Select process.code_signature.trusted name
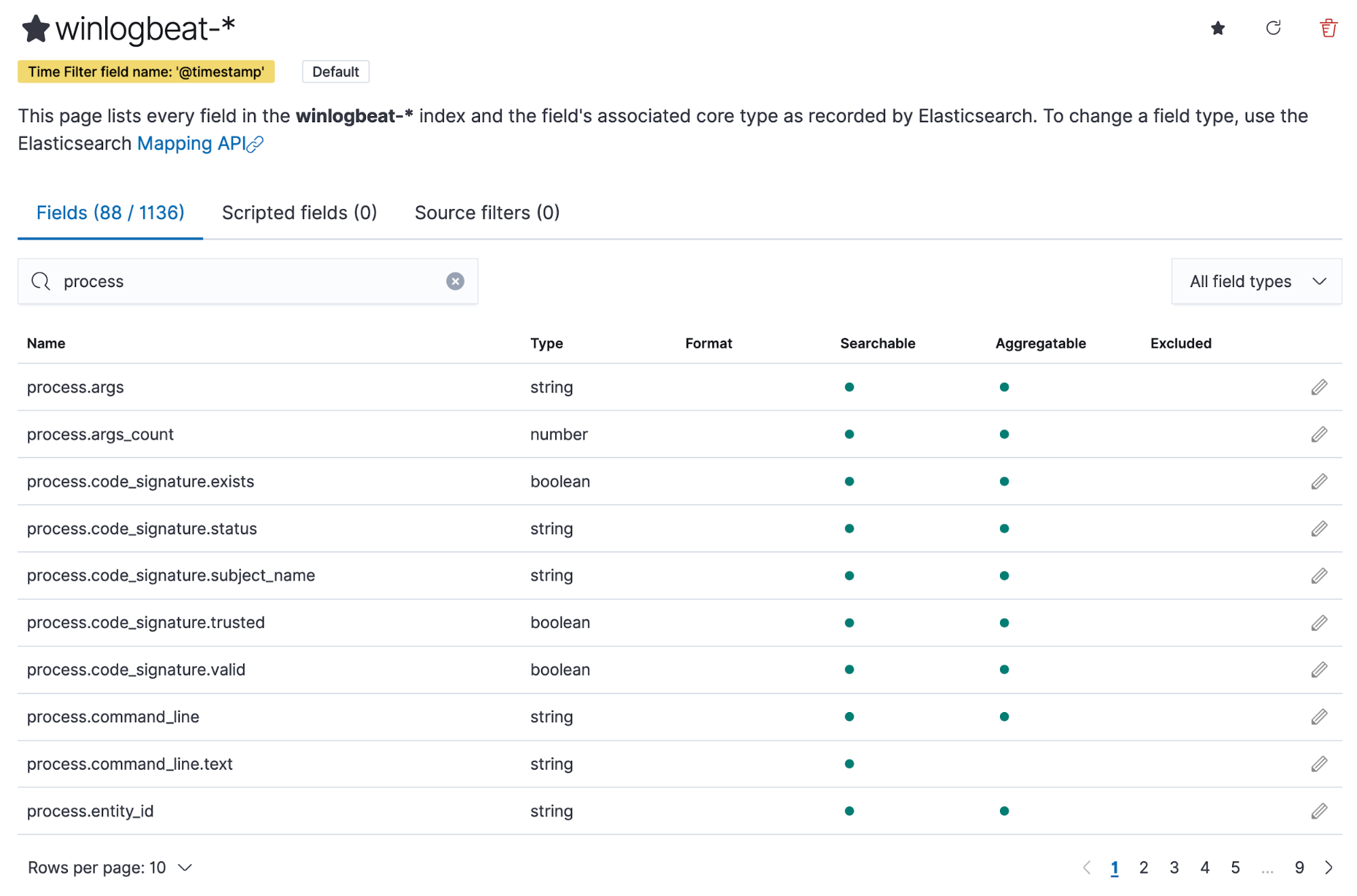1357x896 pixels. [x=146, y=622]
